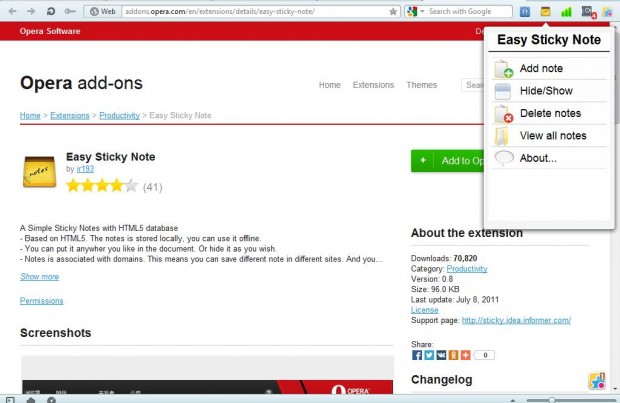Open About... in Easy Sticky Note popup
This screenshot has height=403, width=620.
[549, 158]
